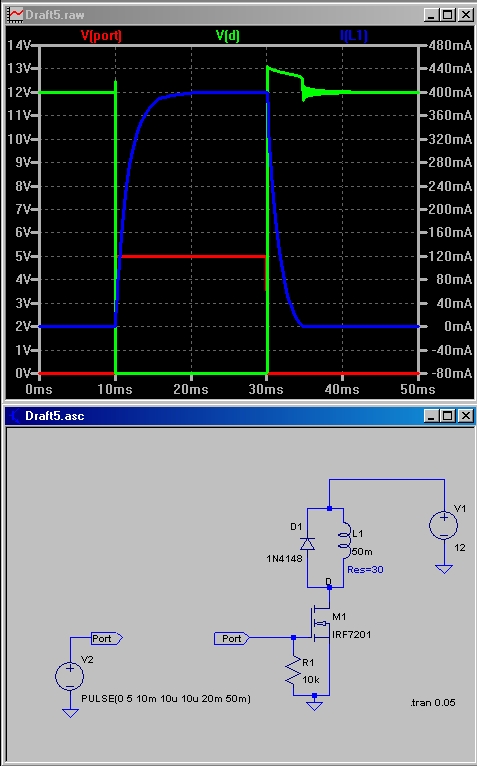Image resolution: width=477 pixels, height=766 pixels.
Task: Select voltage source V1 symbol
Action: pos(444,526)
